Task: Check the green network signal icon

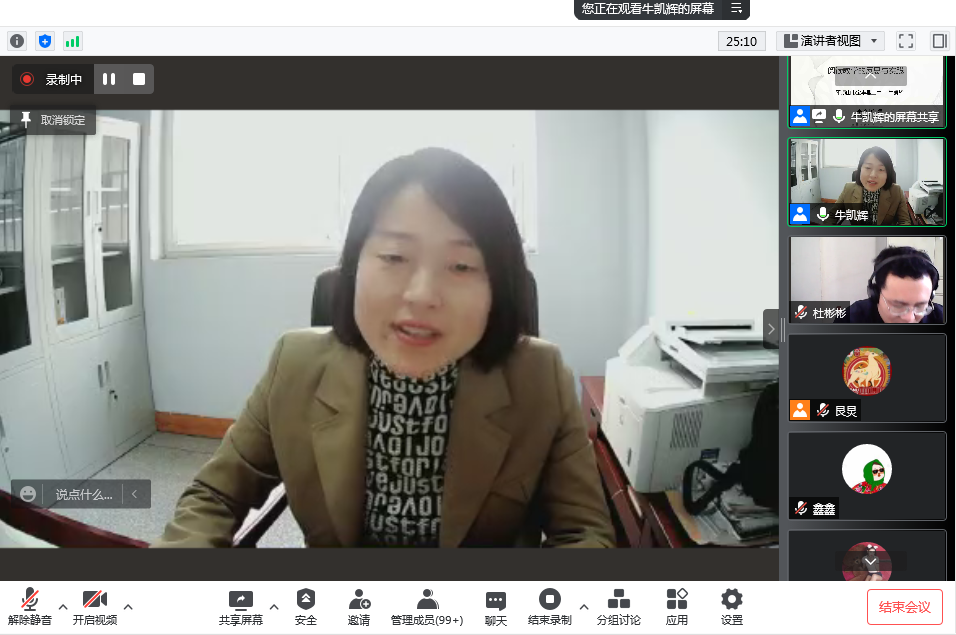Action: (72, 41)
